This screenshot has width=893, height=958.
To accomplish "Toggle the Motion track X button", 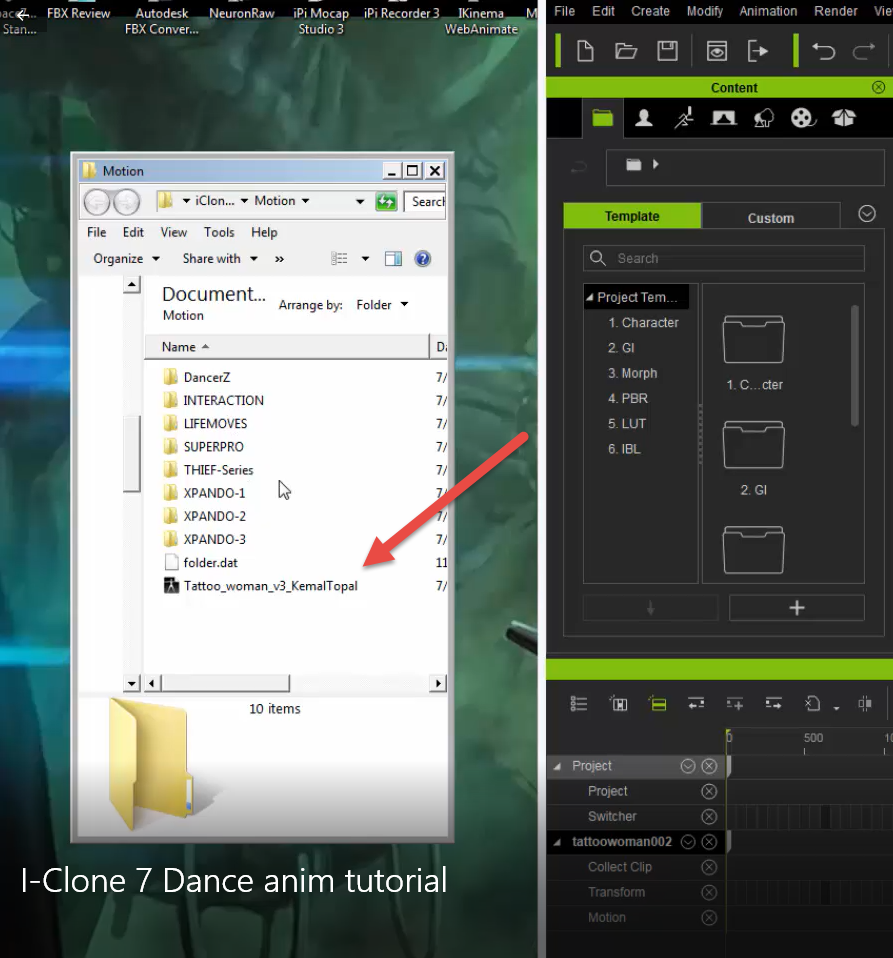I will (x=709, y=918).
